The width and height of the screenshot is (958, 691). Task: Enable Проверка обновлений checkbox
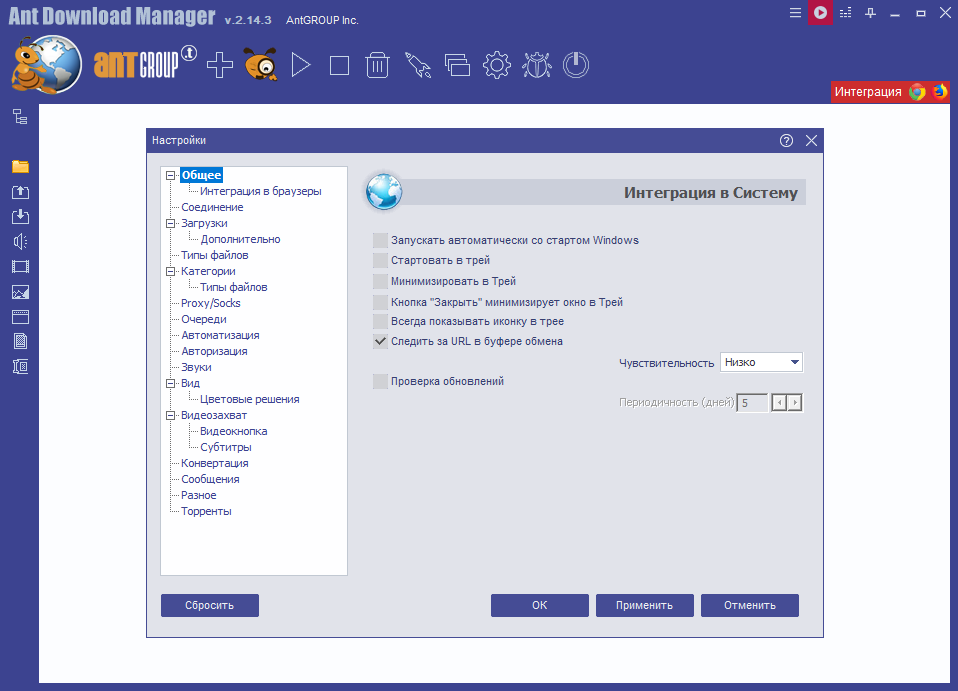(380, 381)
